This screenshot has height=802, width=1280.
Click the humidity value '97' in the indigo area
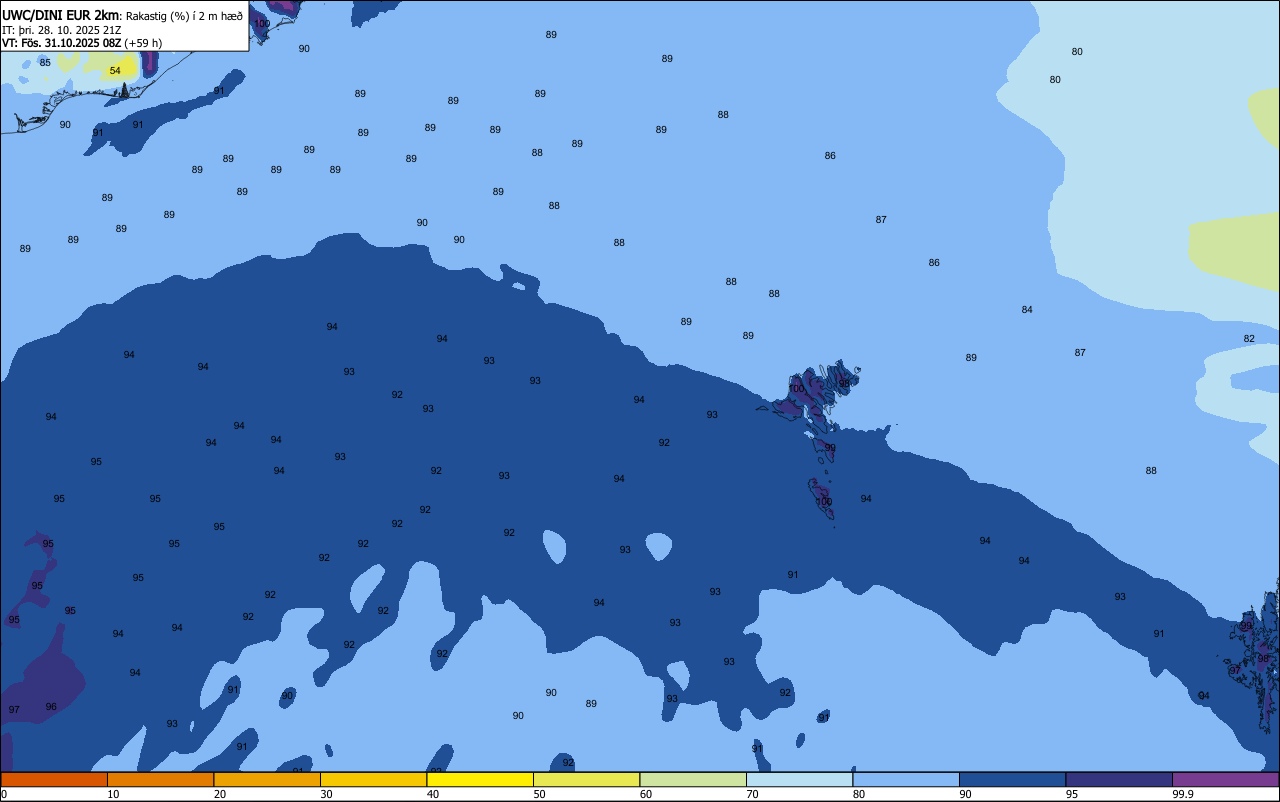[14, 710]
